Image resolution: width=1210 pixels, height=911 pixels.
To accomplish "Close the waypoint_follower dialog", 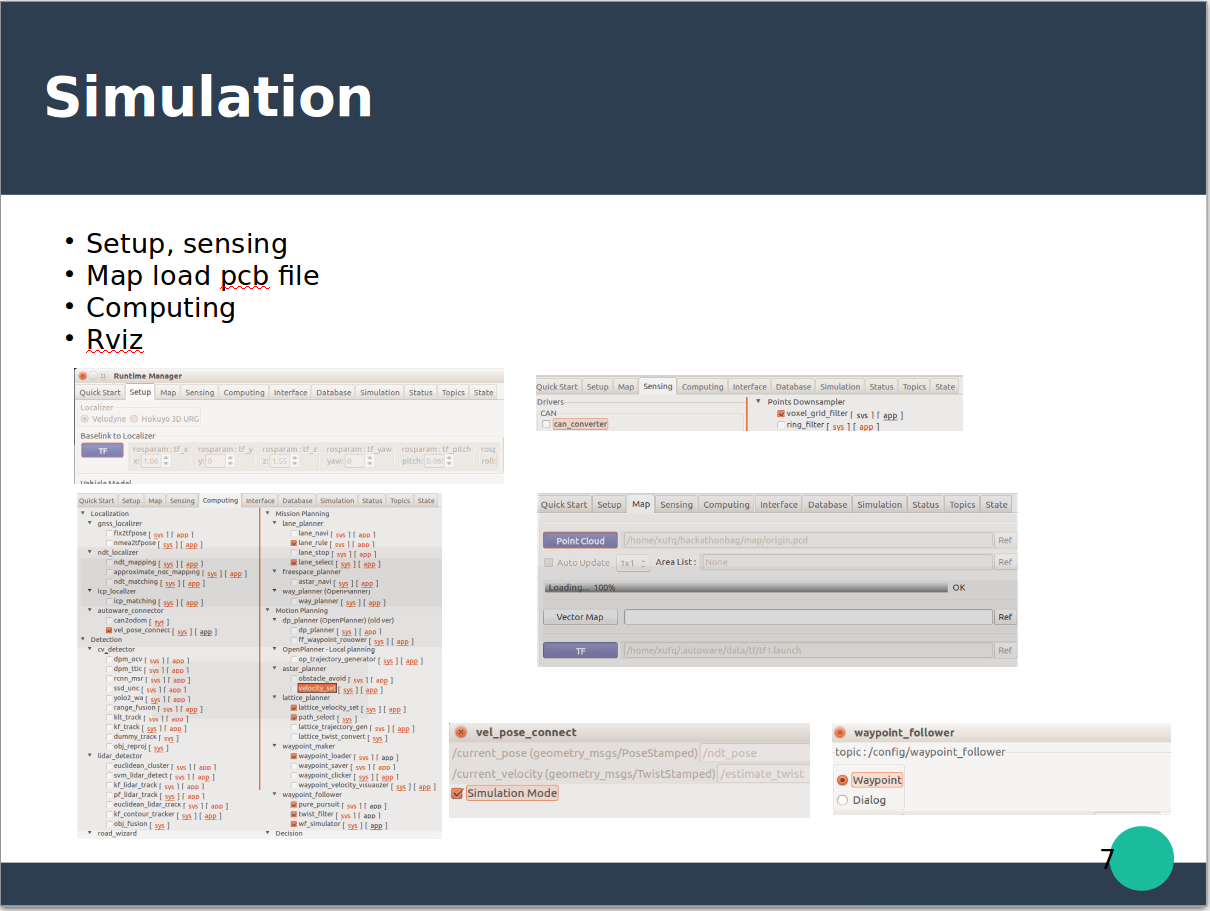I will click(x=840, y=732).
